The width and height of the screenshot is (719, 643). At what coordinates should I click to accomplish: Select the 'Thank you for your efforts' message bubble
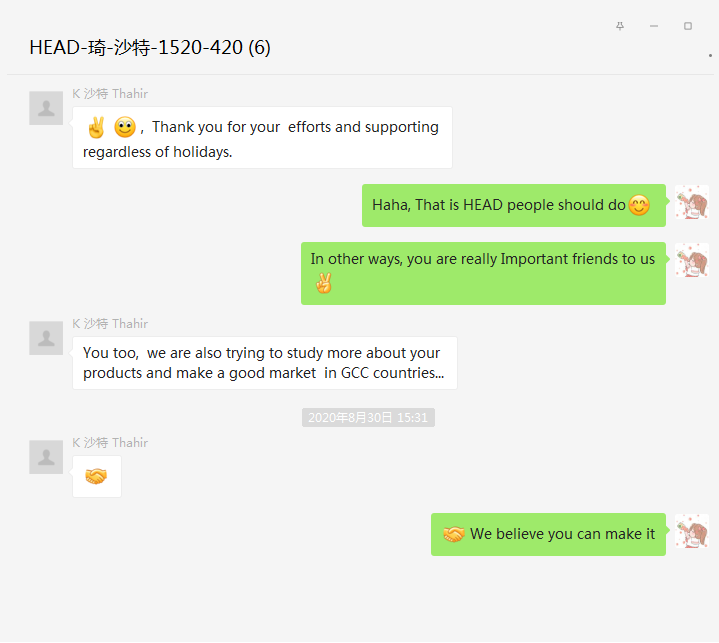(262, 138)
